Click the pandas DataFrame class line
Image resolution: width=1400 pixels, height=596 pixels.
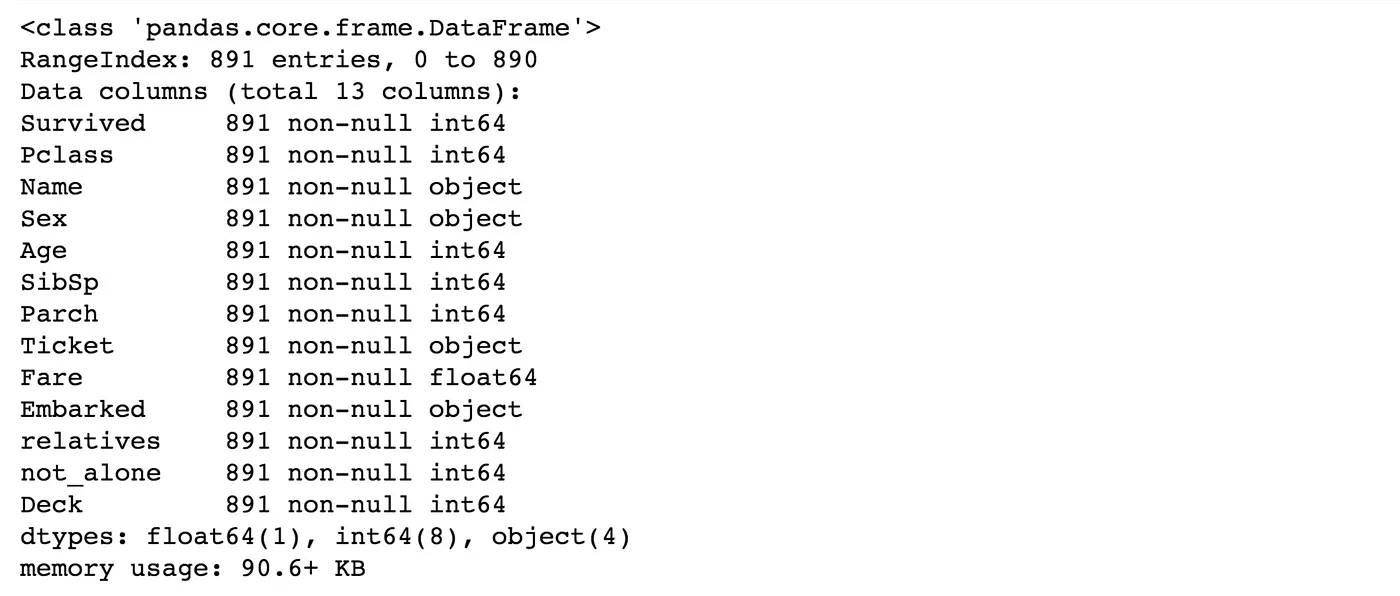(311, 27)
